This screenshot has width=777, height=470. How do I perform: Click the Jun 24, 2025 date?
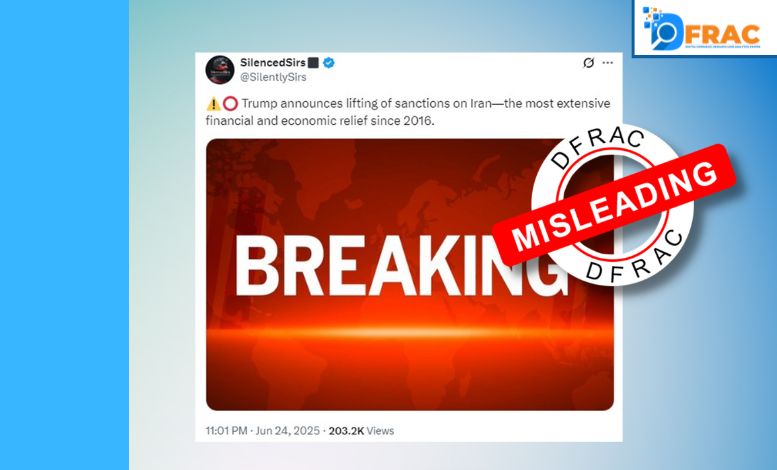[x=287, y=431]
